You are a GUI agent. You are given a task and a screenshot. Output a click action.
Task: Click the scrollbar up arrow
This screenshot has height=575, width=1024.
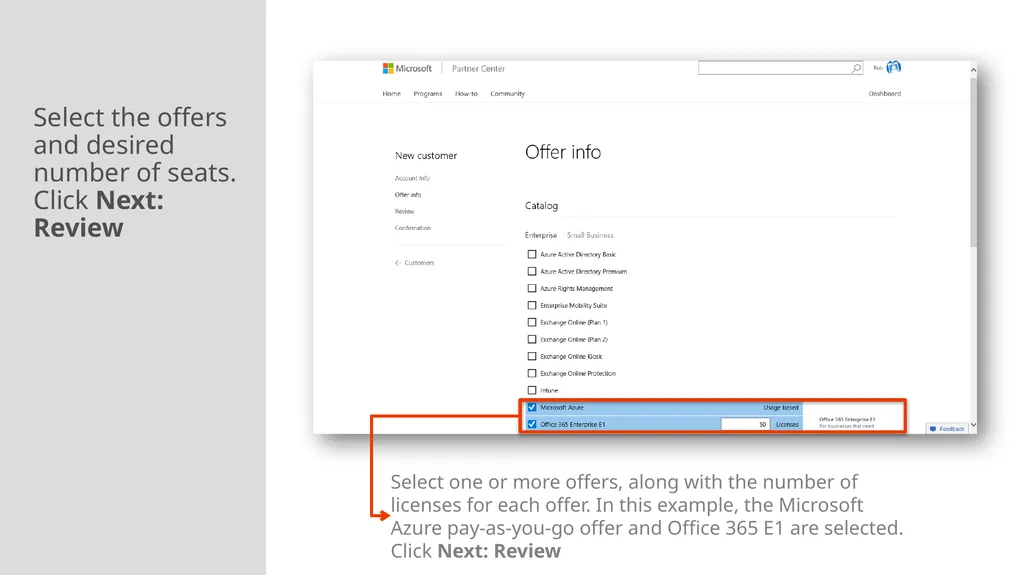(x=973, y=69)
